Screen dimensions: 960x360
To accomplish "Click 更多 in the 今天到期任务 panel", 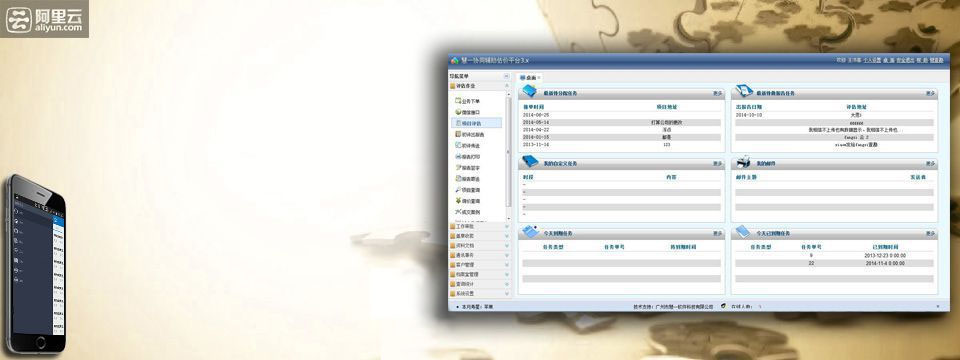I will click(717, 234).
